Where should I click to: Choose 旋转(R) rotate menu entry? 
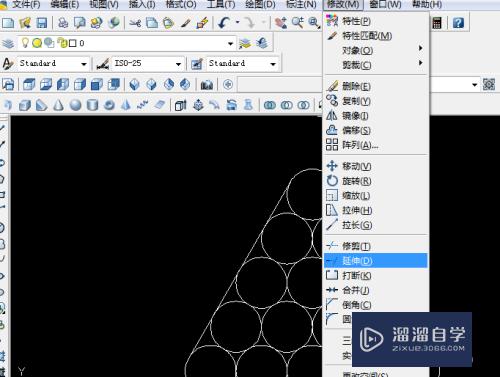click(376, 181)
